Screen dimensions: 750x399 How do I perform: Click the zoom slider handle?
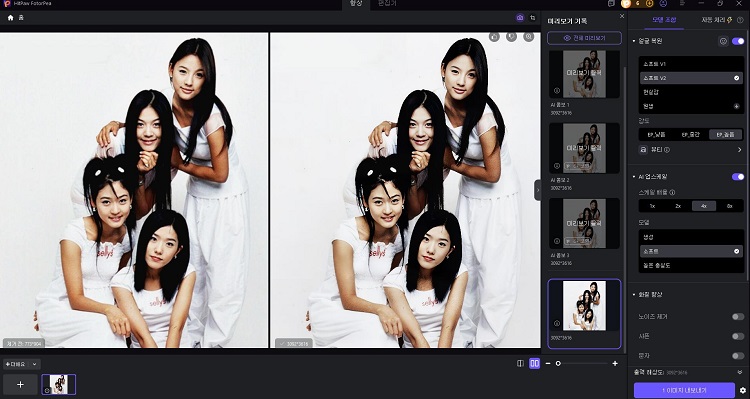coord(558,364)
